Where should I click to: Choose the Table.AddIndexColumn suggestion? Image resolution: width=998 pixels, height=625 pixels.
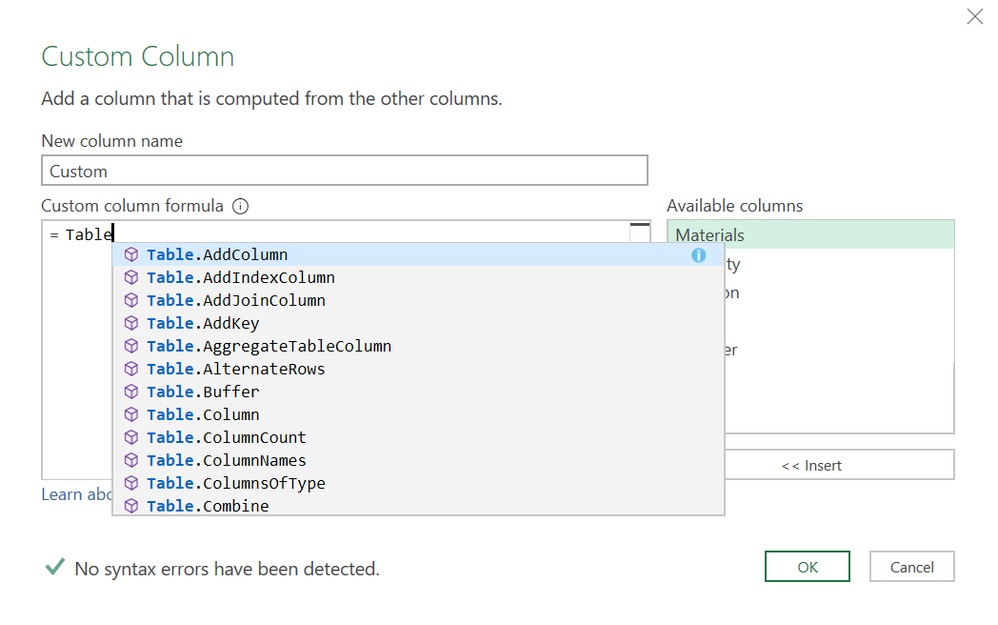(x=418, y=277)
